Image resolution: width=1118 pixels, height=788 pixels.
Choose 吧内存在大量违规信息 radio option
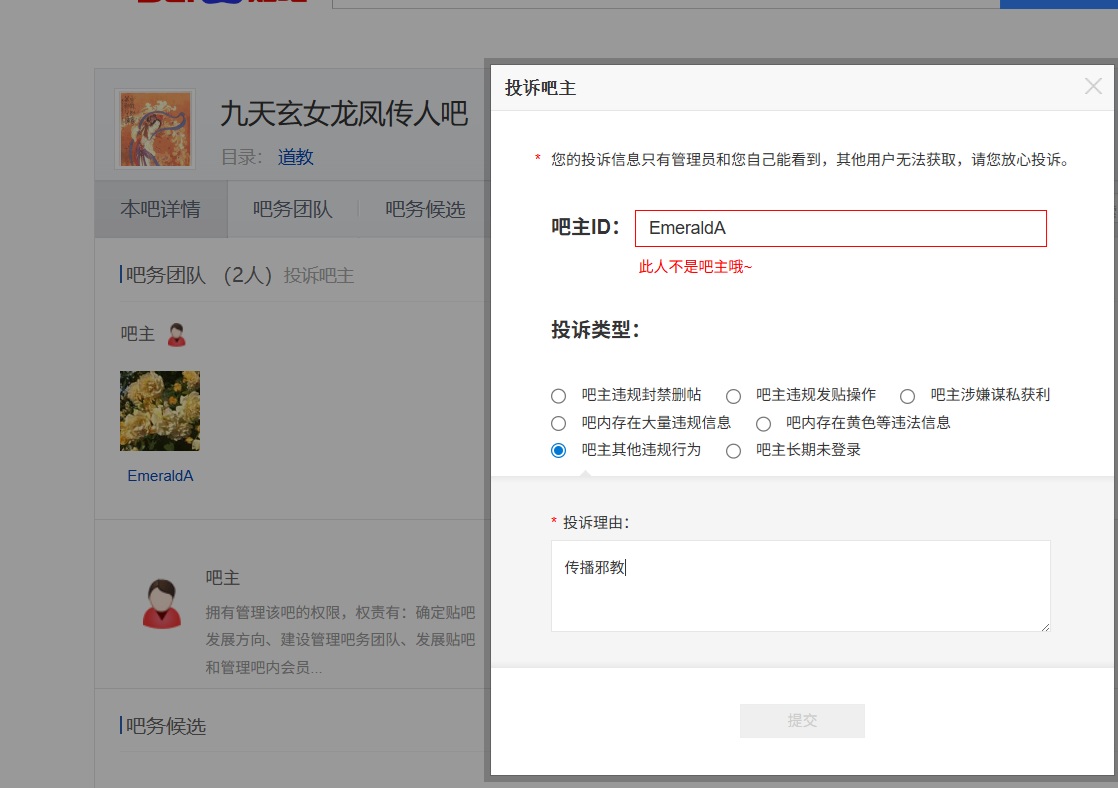coord(559,423)
